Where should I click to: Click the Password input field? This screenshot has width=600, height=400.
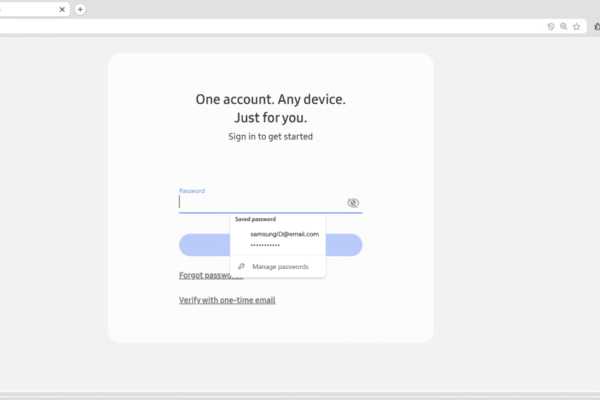pos(260,202)
